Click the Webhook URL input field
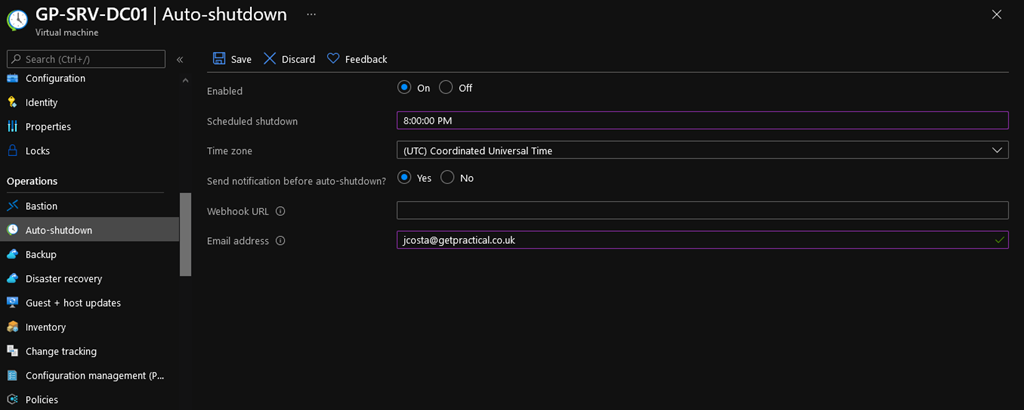 [x=702, y=211]
